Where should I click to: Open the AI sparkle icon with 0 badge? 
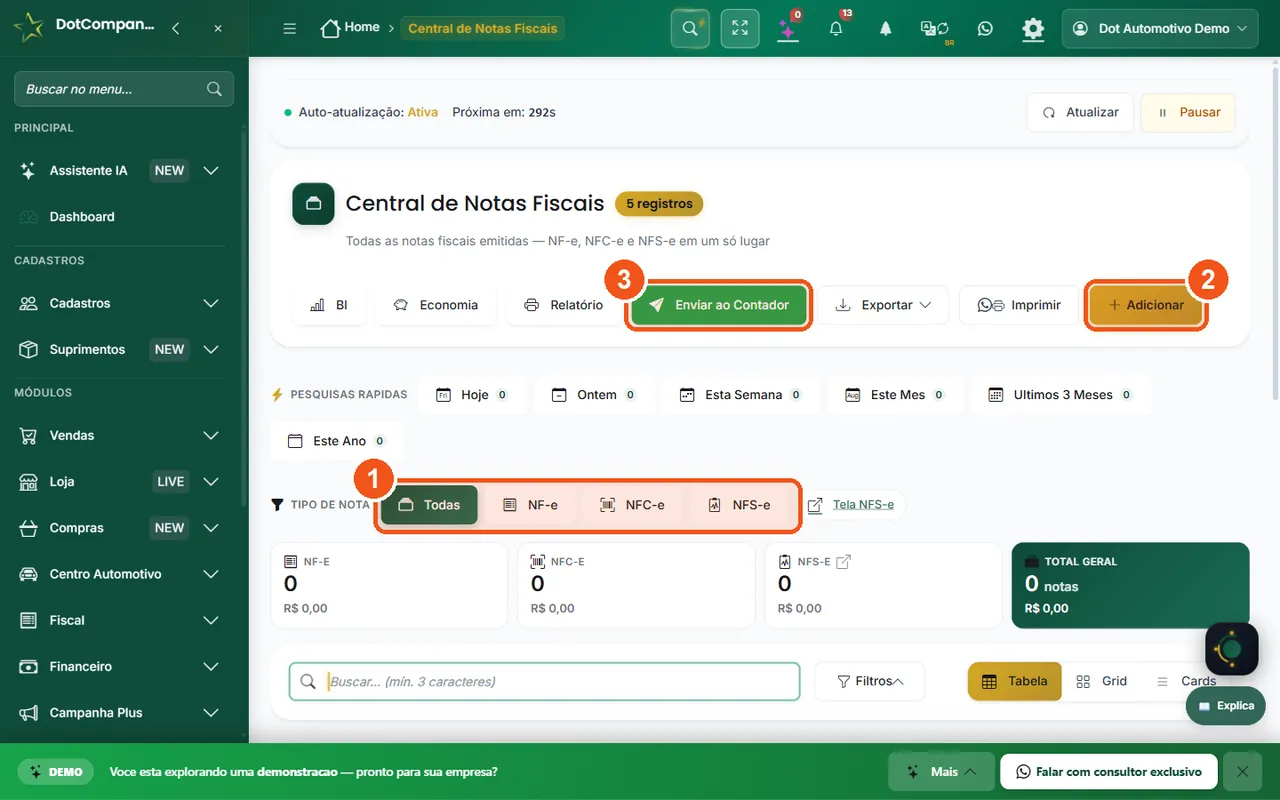788,28
